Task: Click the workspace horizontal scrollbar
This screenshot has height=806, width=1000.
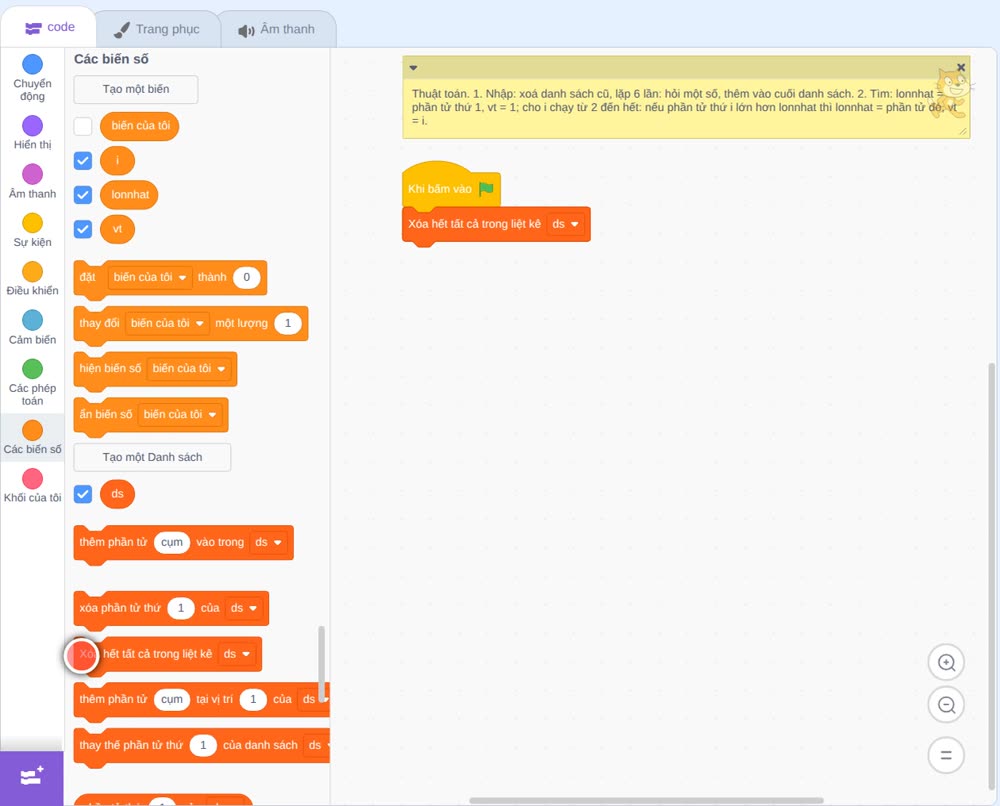Action: tap(646, 800)
